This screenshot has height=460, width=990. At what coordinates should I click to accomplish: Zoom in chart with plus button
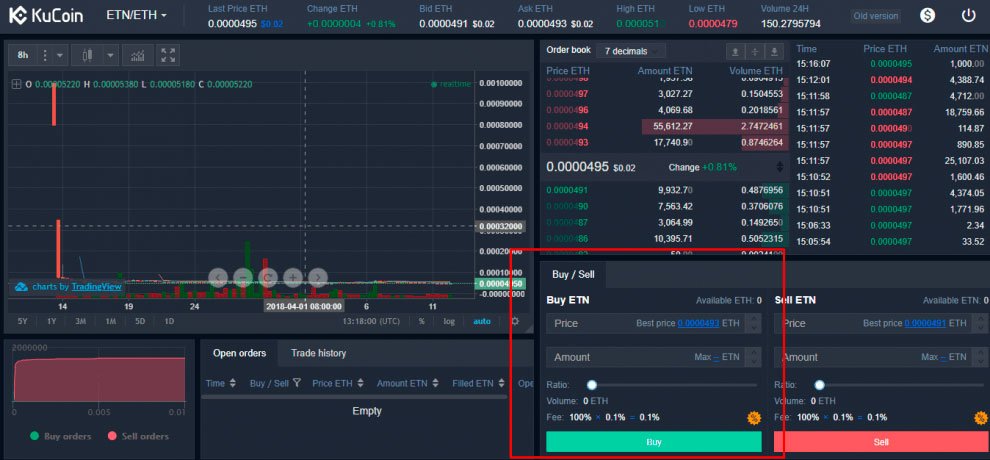point(293,276)
